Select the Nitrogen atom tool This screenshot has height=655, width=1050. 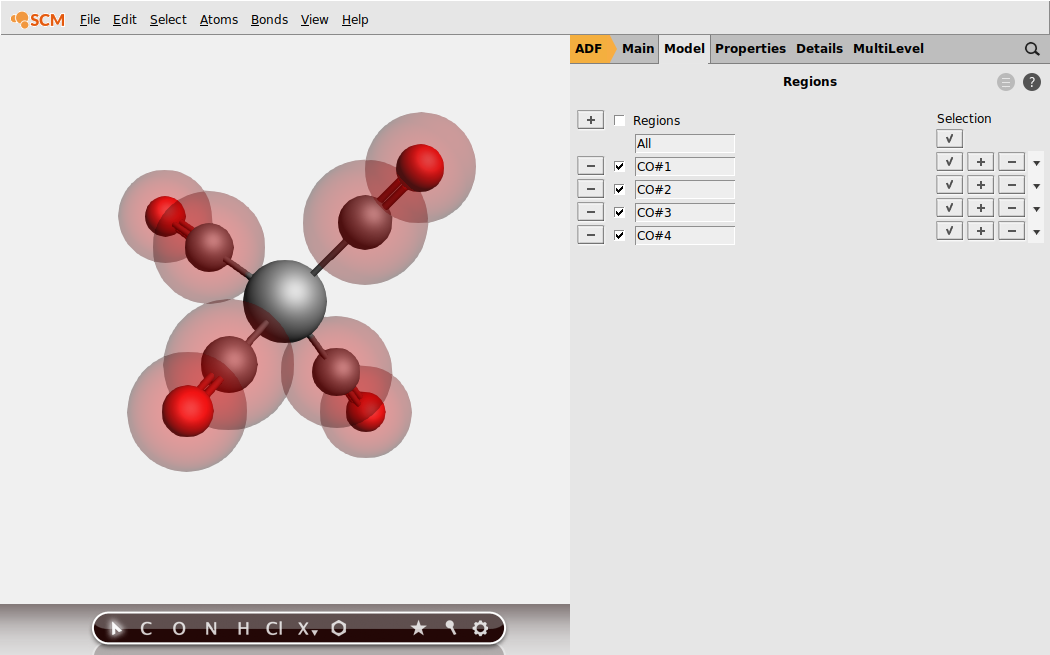pyautogui.click(x=210, y=628)
